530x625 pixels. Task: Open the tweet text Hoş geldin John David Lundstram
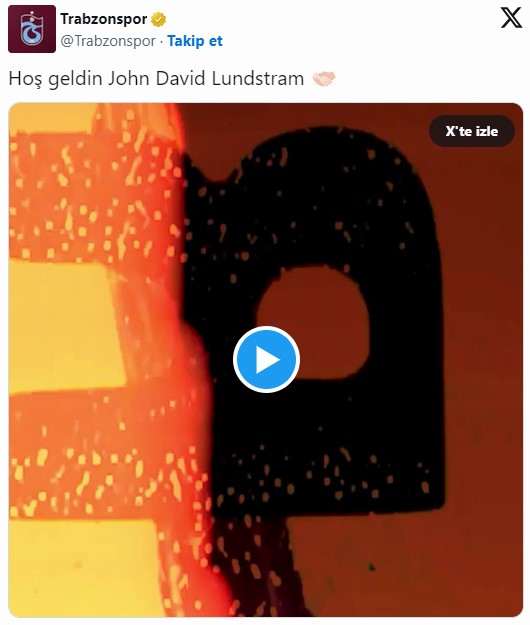point(156,79)
